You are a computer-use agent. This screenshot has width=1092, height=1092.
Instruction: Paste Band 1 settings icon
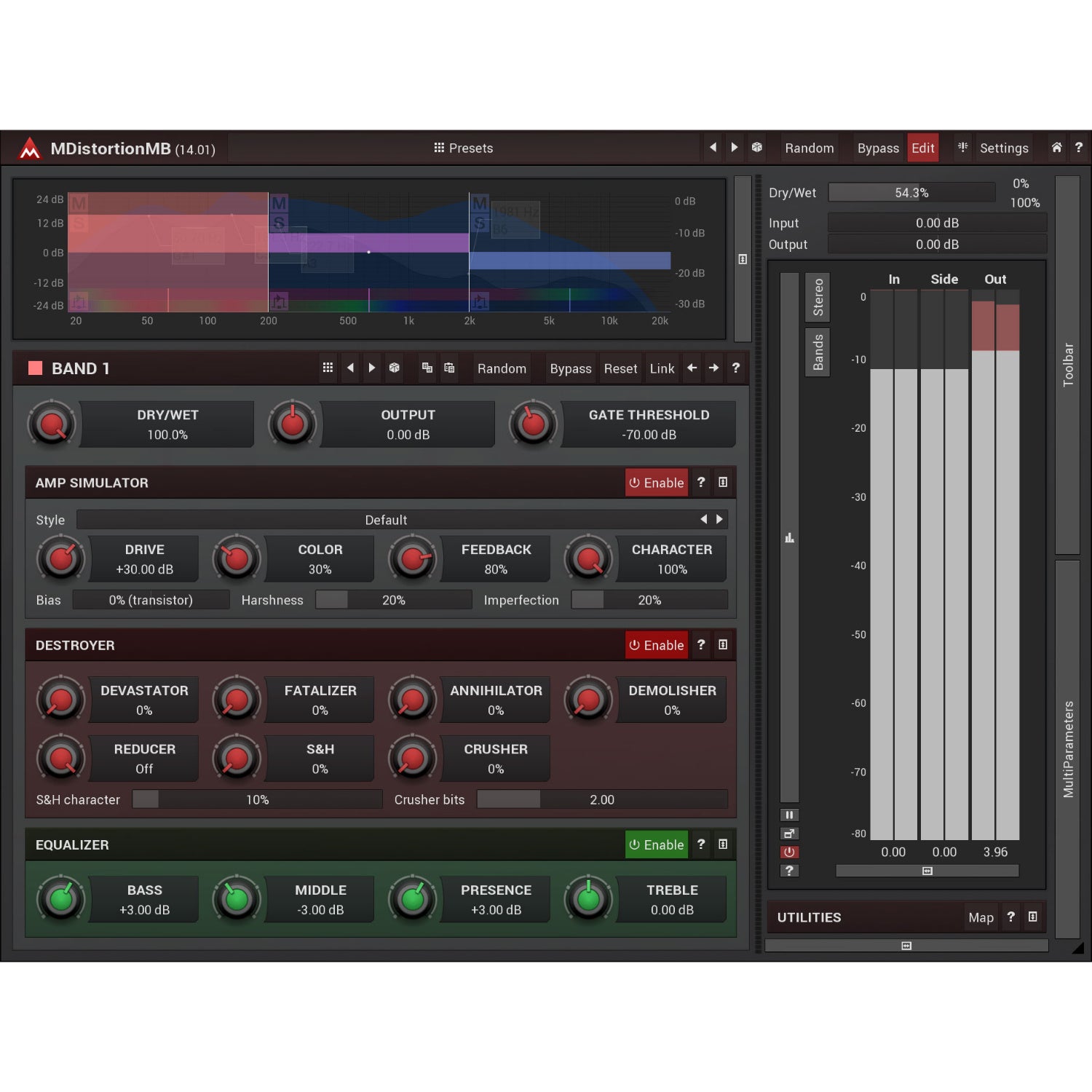(449, 368)
